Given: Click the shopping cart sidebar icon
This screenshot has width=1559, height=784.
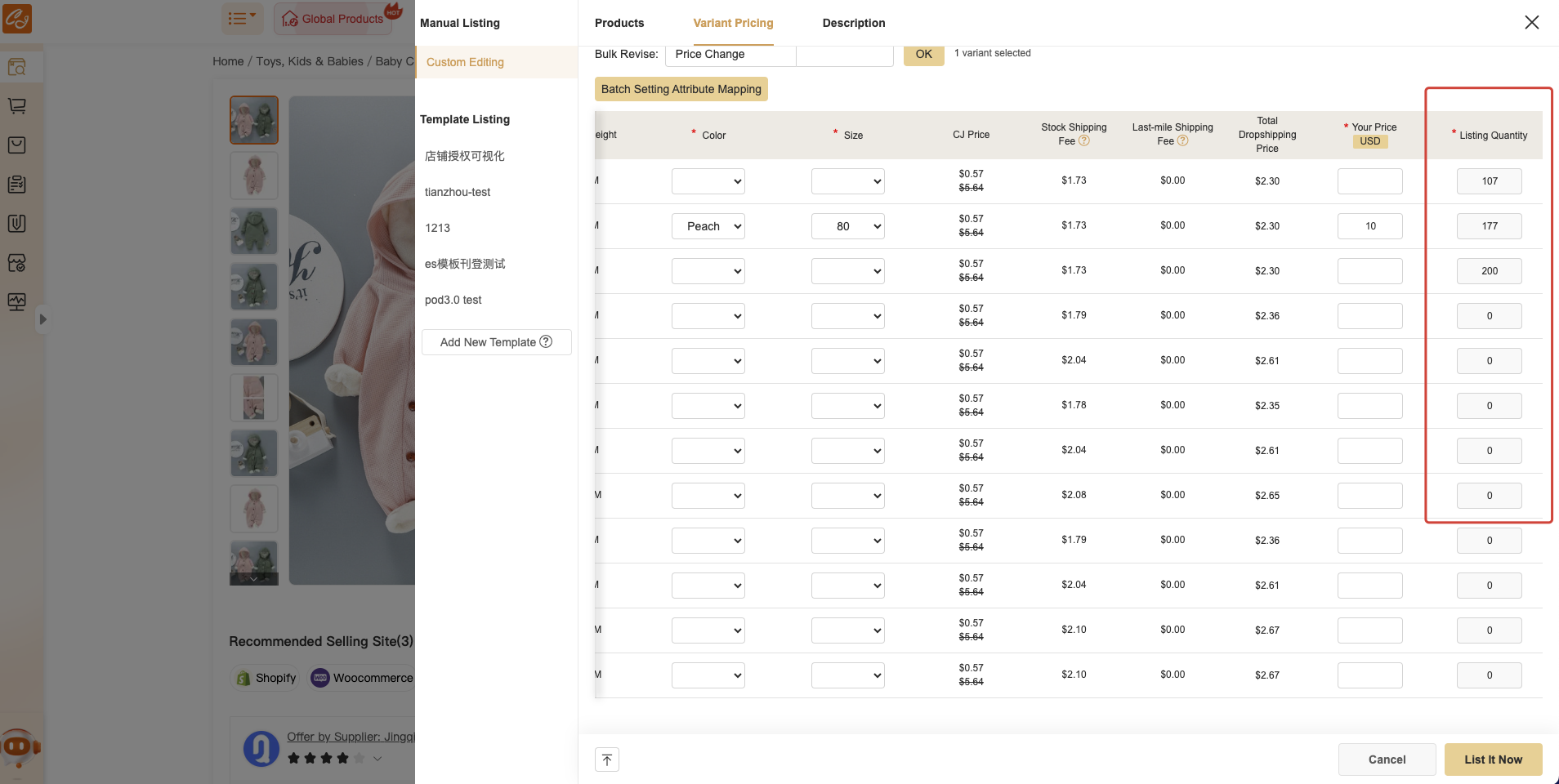Looking at the screenshot, I should 17,106.
